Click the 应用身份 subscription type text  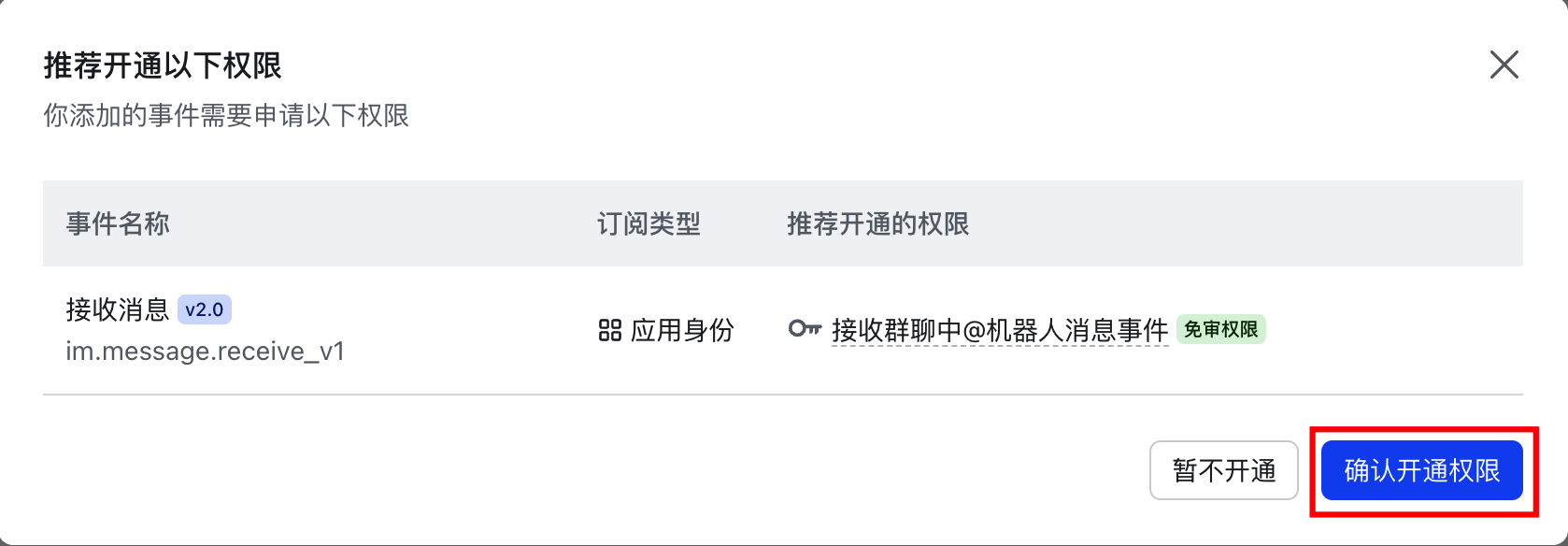(682, 330)
